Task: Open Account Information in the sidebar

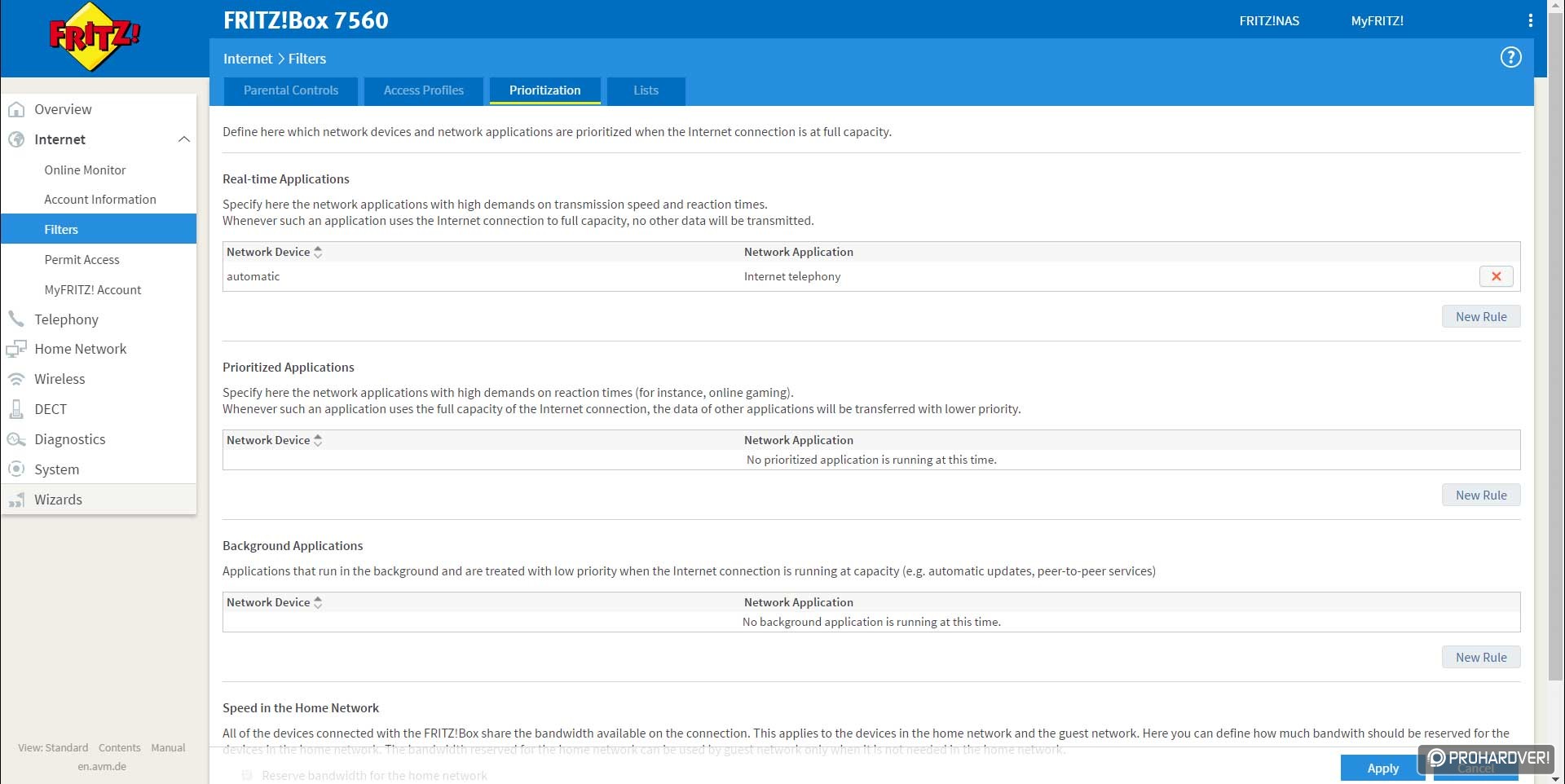Action: click(x=99, y=199)
